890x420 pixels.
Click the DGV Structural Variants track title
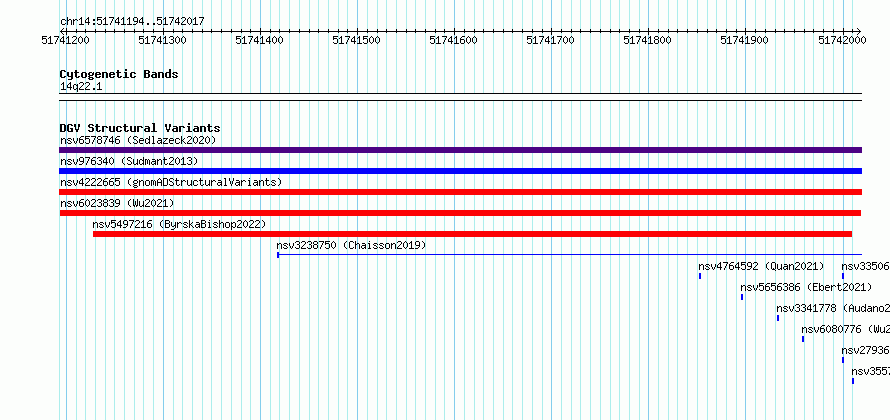[140, 128]
